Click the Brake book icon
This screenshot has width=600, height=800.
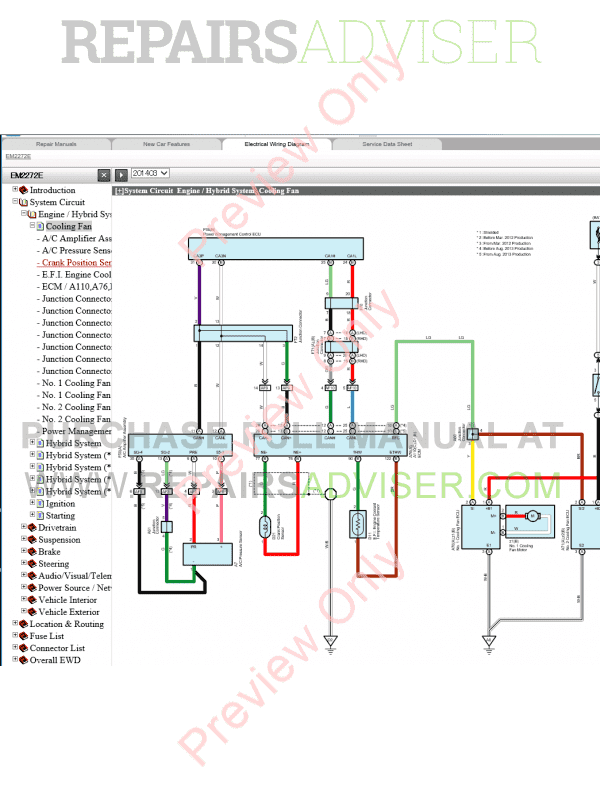pos(32,552)
